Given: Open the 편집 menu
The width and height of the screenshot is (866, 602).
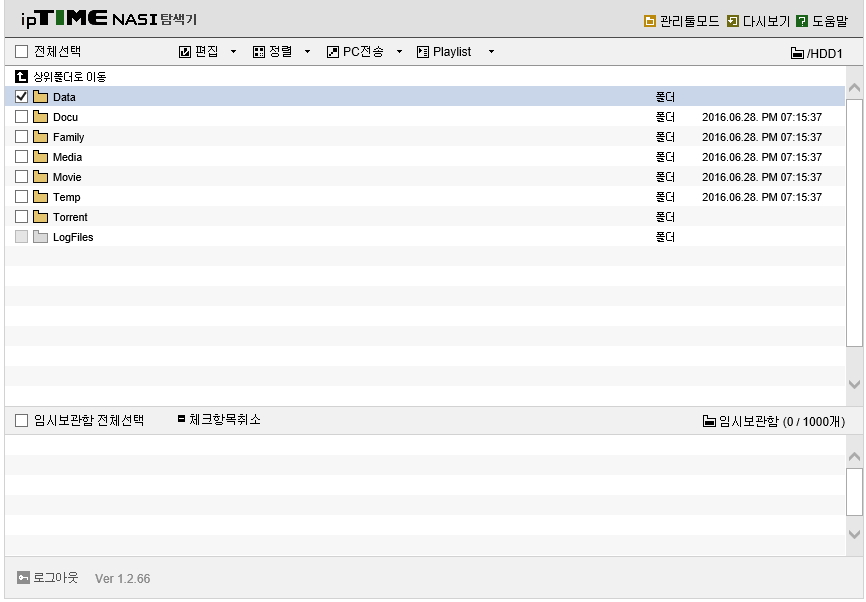Looking at the screenshot, I should coord(199,52).
